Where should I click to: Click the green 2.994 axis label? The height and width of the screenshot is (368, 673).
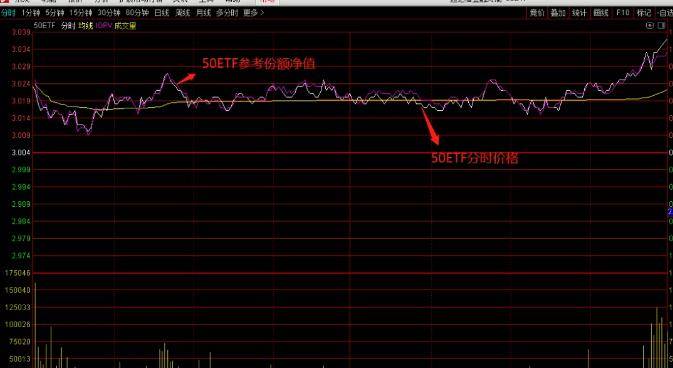21,187
